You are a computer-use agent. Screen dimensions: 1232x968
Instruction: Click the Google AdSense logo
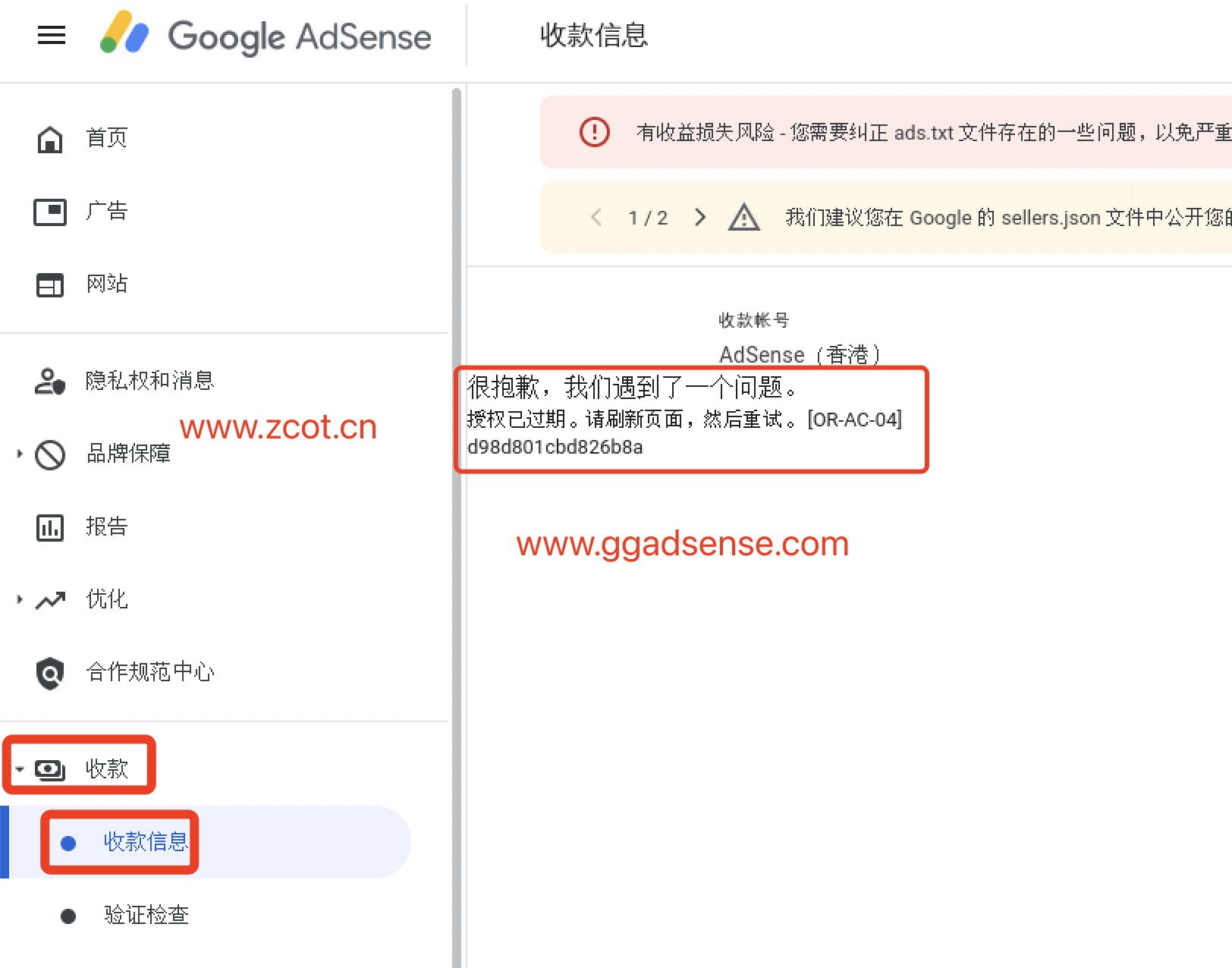266,35
